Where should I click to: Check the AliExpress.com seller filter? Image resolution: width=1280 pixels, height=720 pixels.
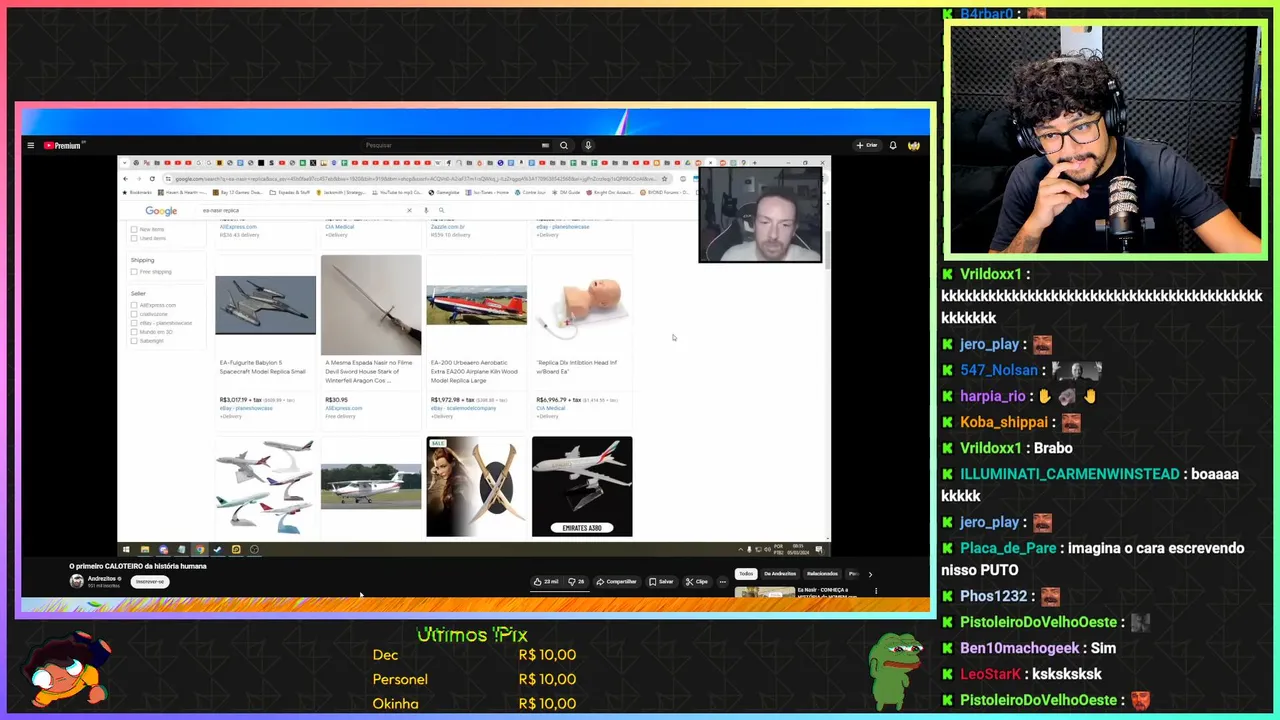134,305
